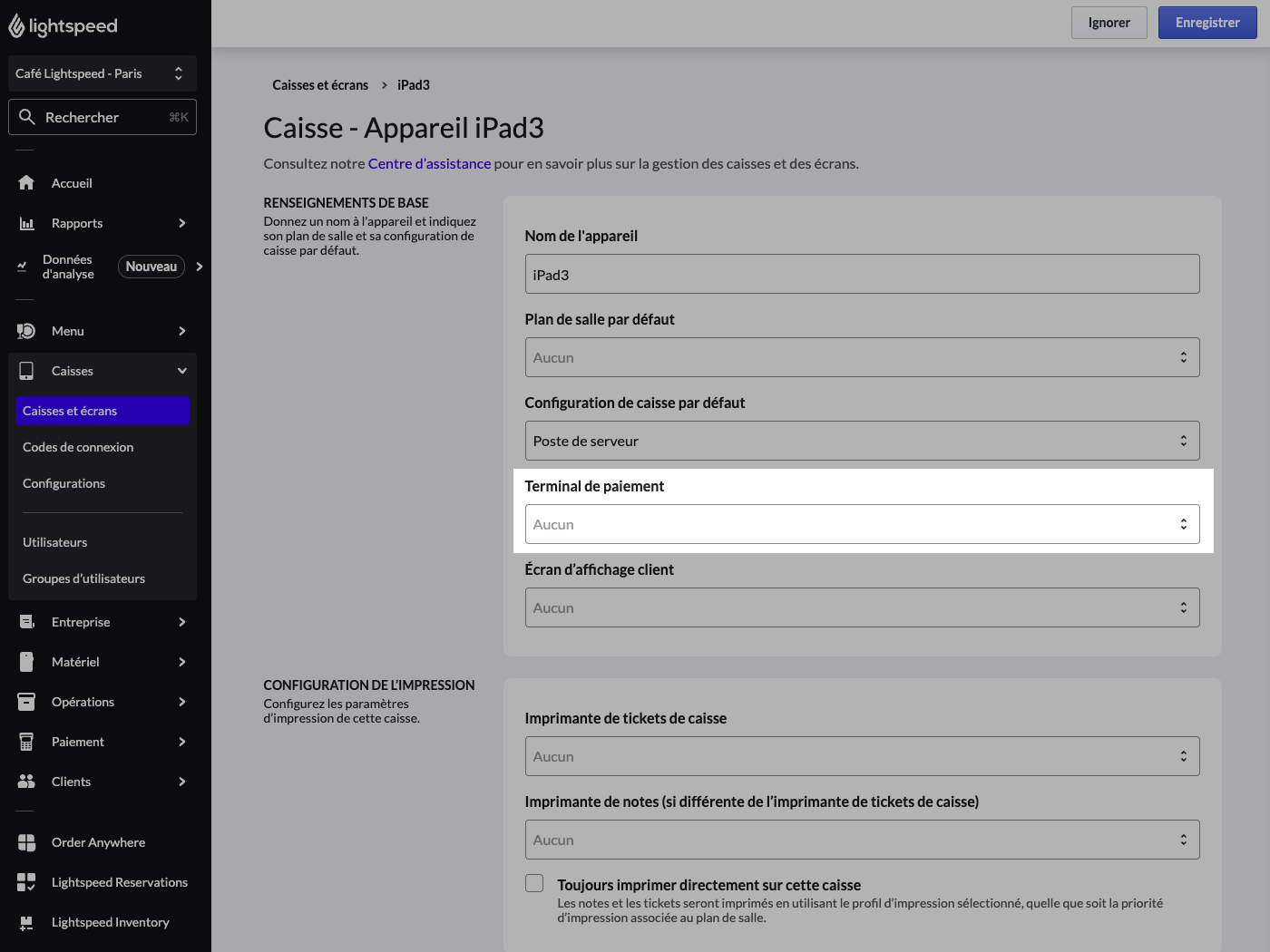Click the Lightspeed flame logo

pyautogui.click(x=16, y=26)
